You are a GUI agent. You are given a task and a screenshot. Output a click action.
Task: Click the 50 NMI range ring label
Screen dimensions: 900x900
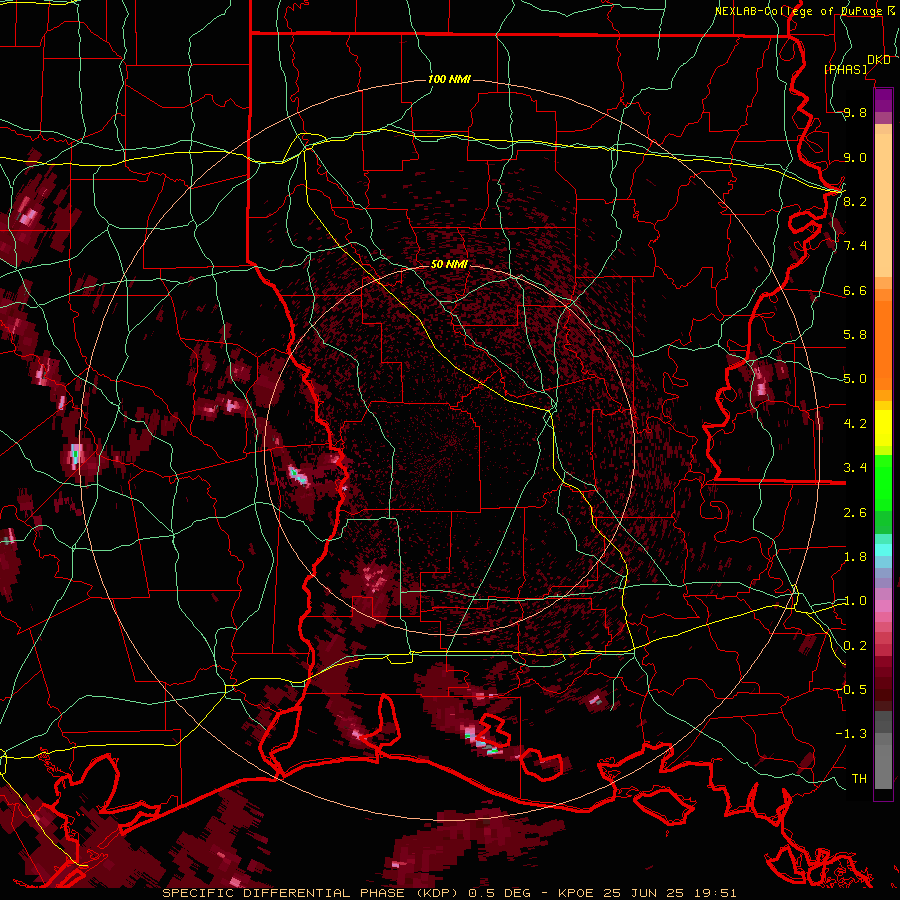point(449,265)
